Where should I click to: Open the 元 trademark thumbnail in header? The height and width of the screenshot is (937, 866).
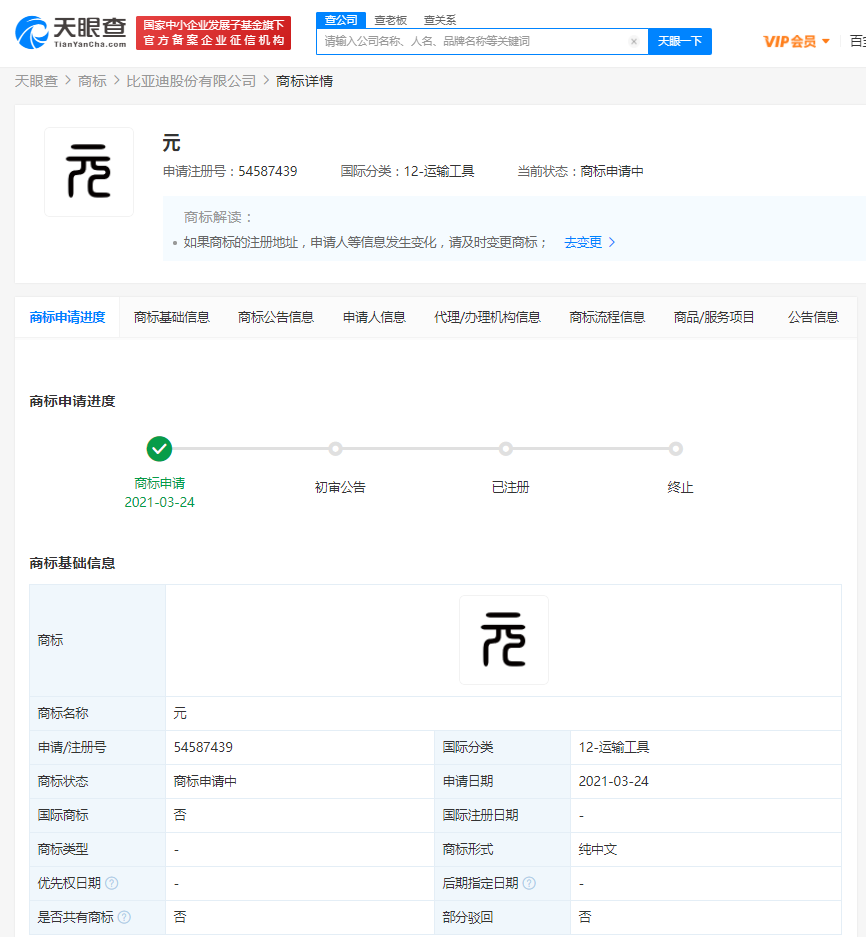[x=89, y=172]
